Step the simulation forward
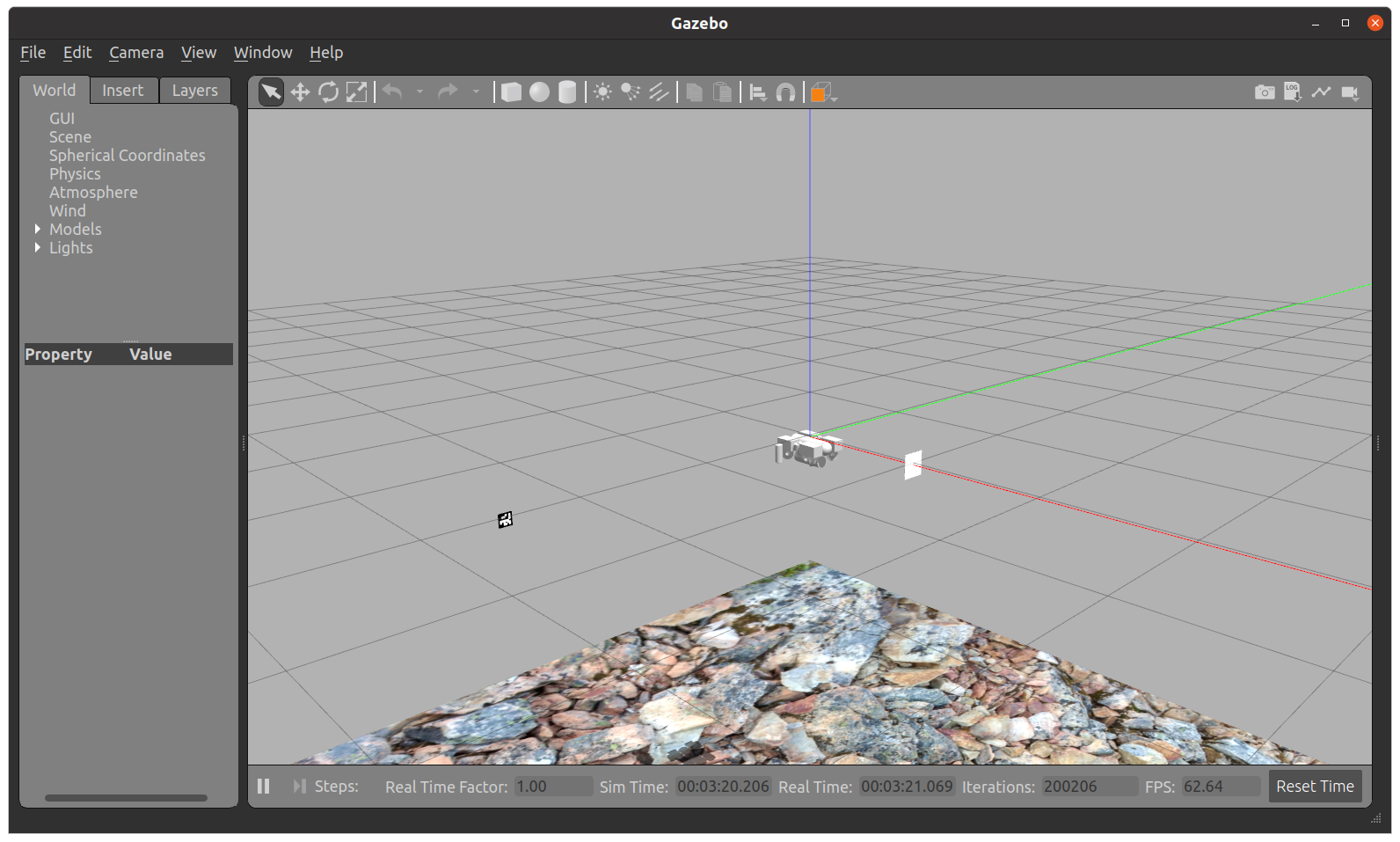This screenshot has height=842, width=1400. 299,786
